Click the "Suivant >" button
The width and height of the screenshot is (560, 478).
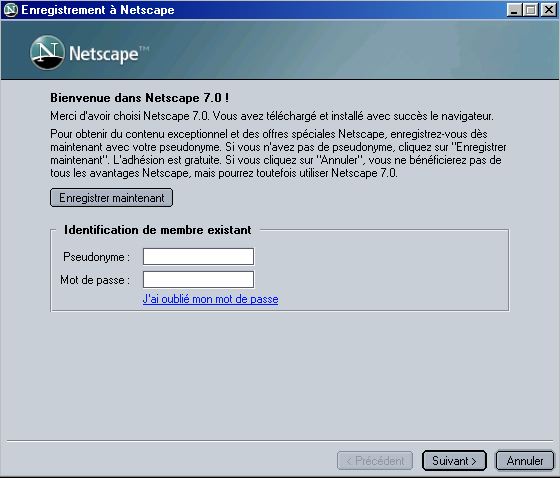[454, 460]
